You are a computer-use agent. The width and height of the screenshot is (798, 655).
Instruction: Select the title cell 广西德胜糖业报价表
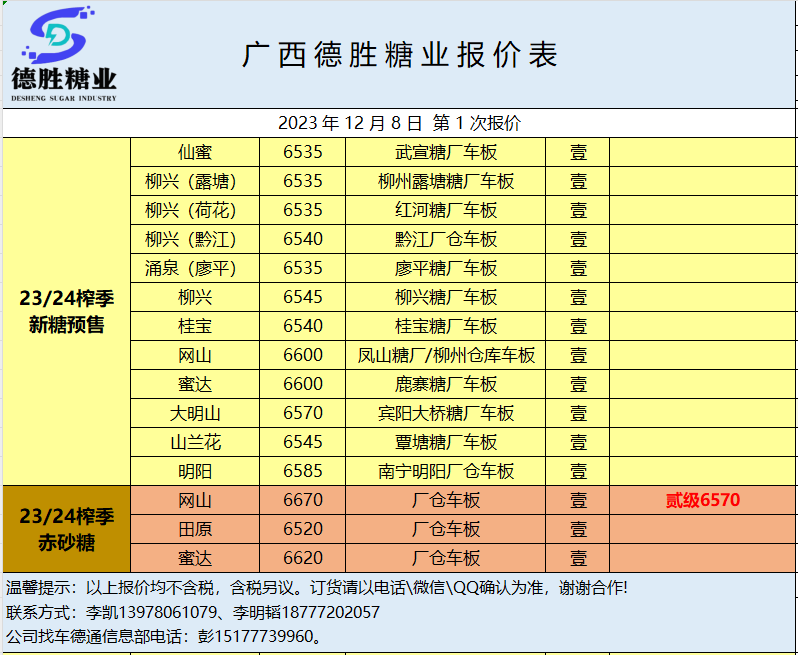click(399, 55)
